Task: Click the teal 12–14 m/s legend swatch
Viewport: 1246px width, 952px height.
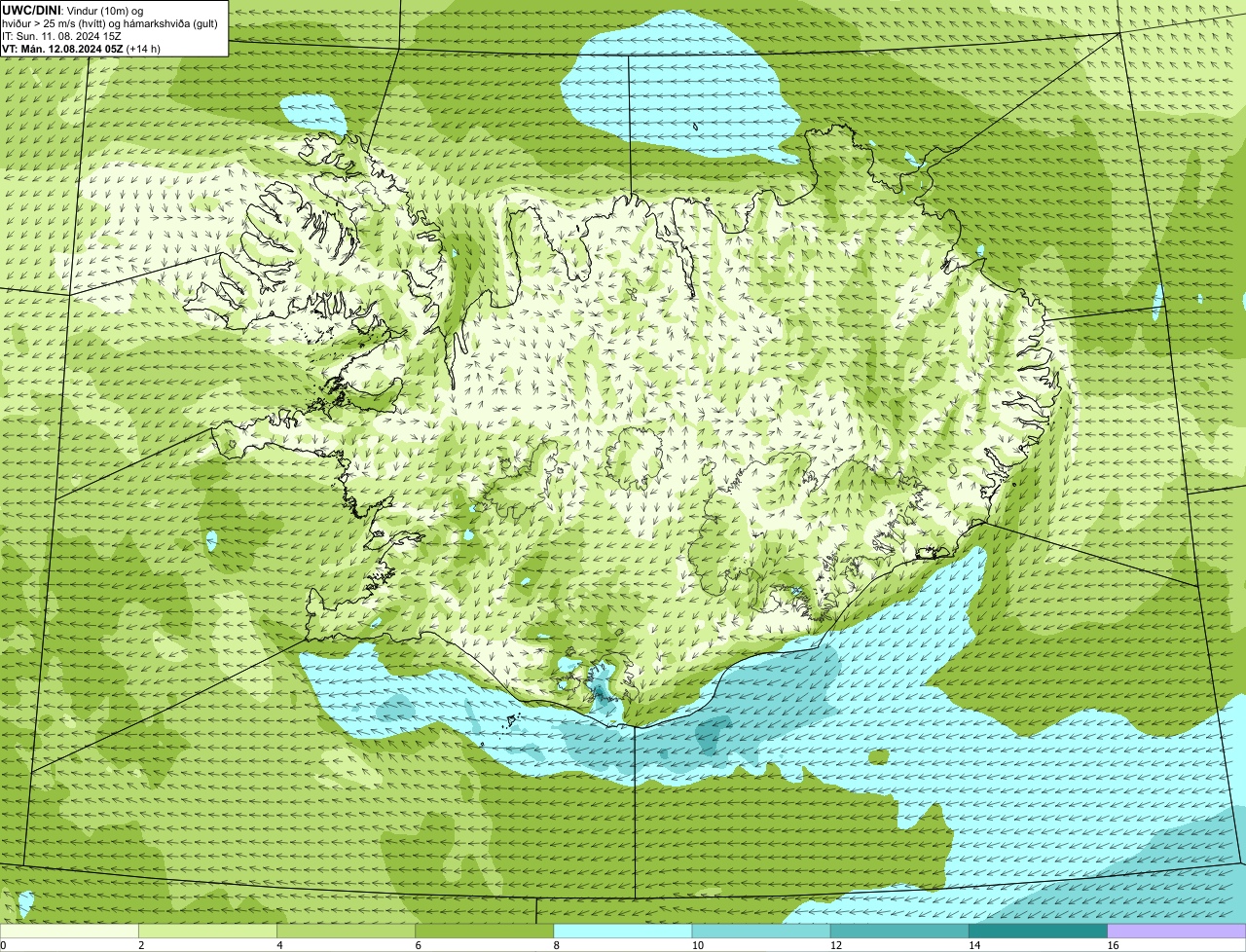Action: coord(898,932)
